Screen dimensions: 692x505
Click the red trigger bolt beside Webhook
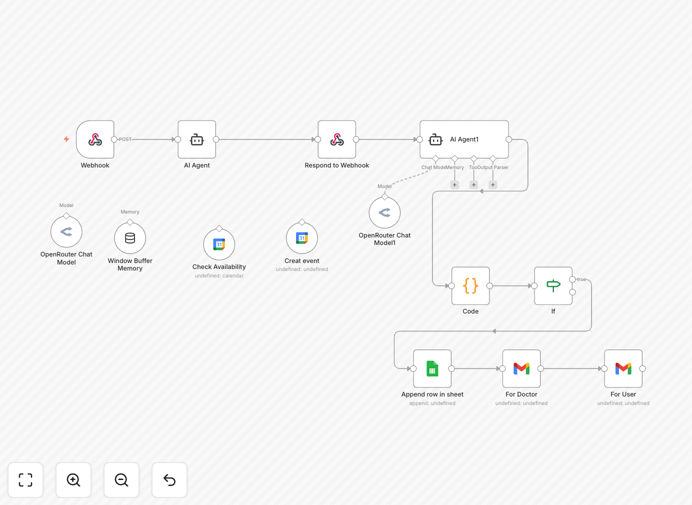tap(66, 139)
